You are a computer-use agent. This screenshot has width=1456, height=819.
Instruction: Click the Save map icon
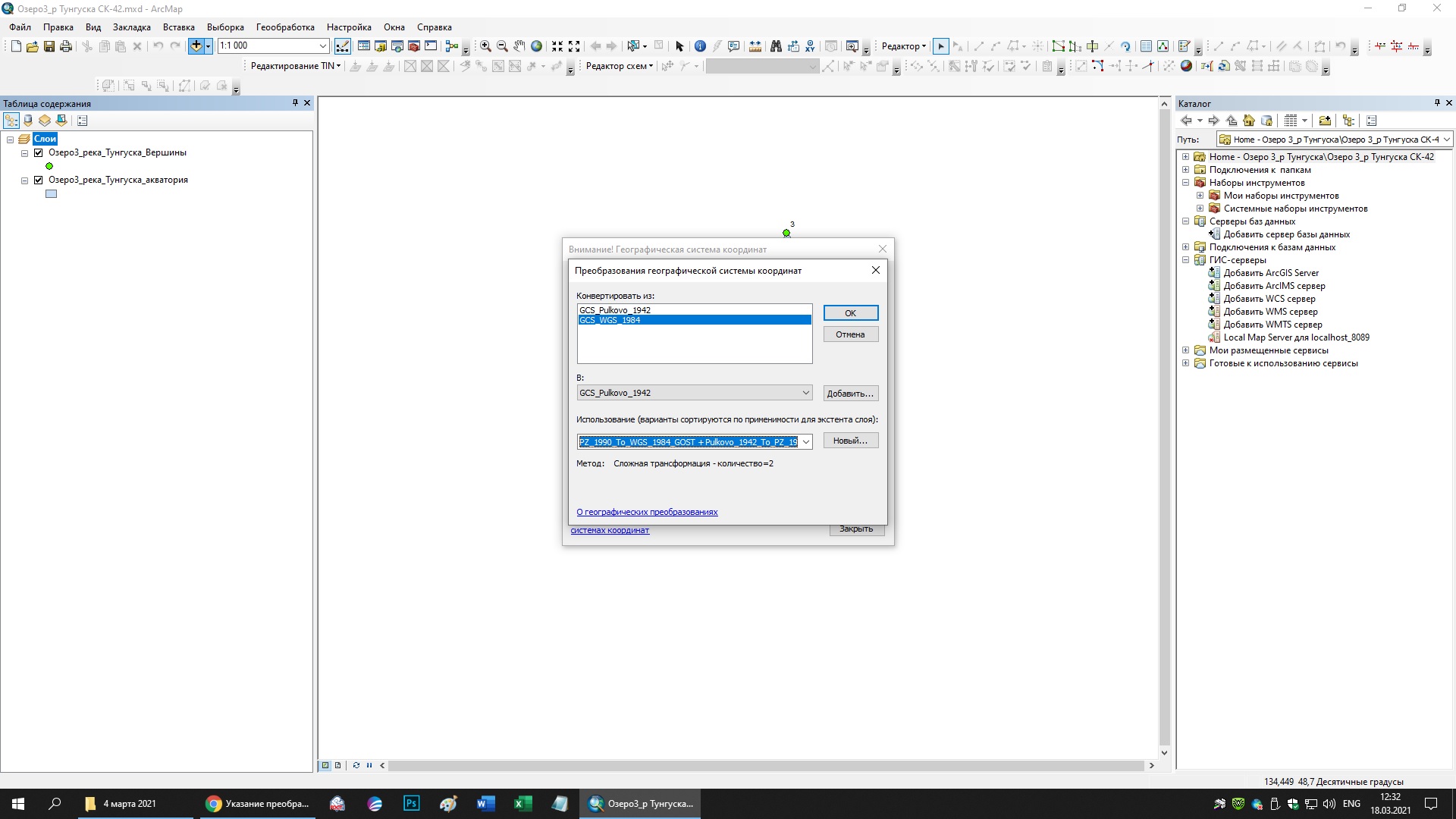coord(49,46)
